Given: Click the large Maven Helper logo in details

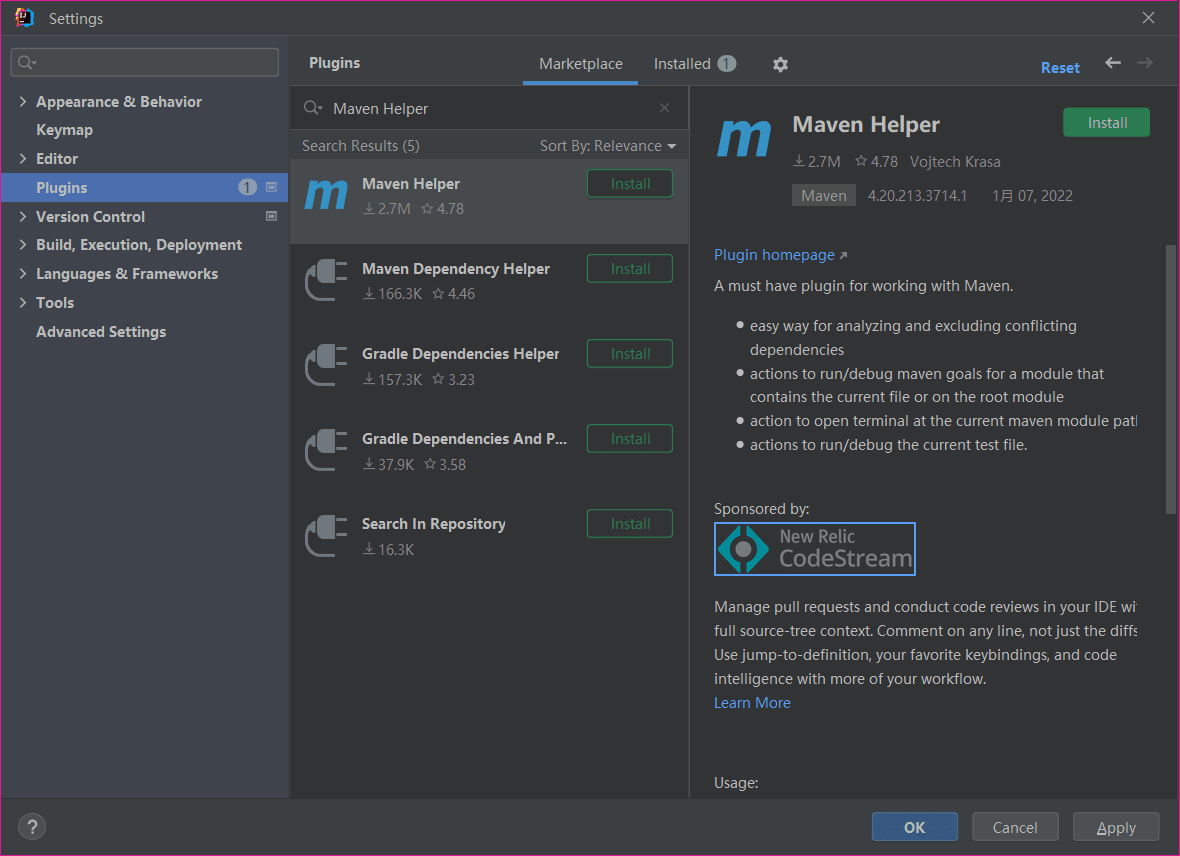Looking at the screenshot, I should click(744, 138).
